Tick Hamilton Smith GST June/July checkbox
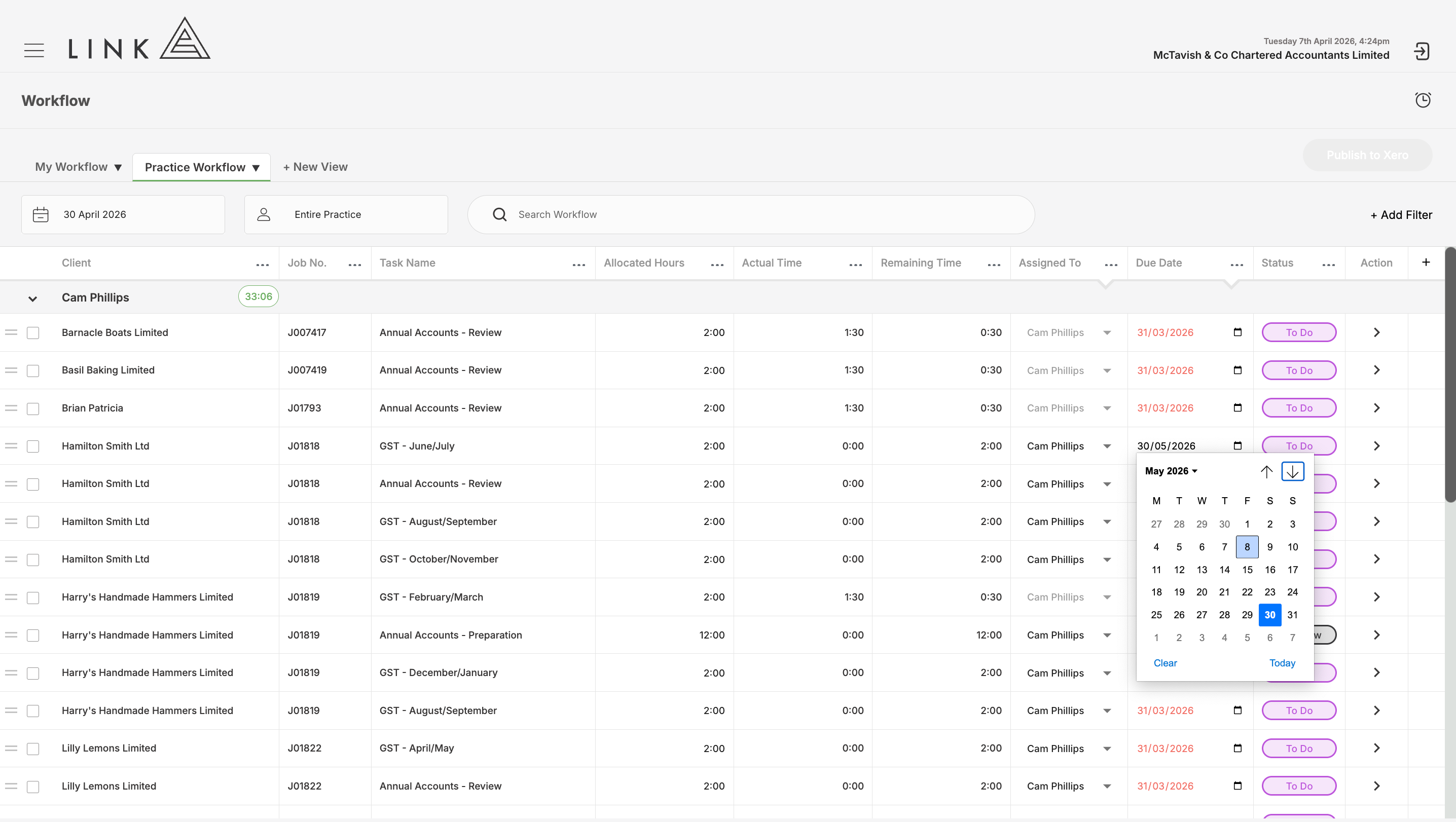 [x=33, y=446]
